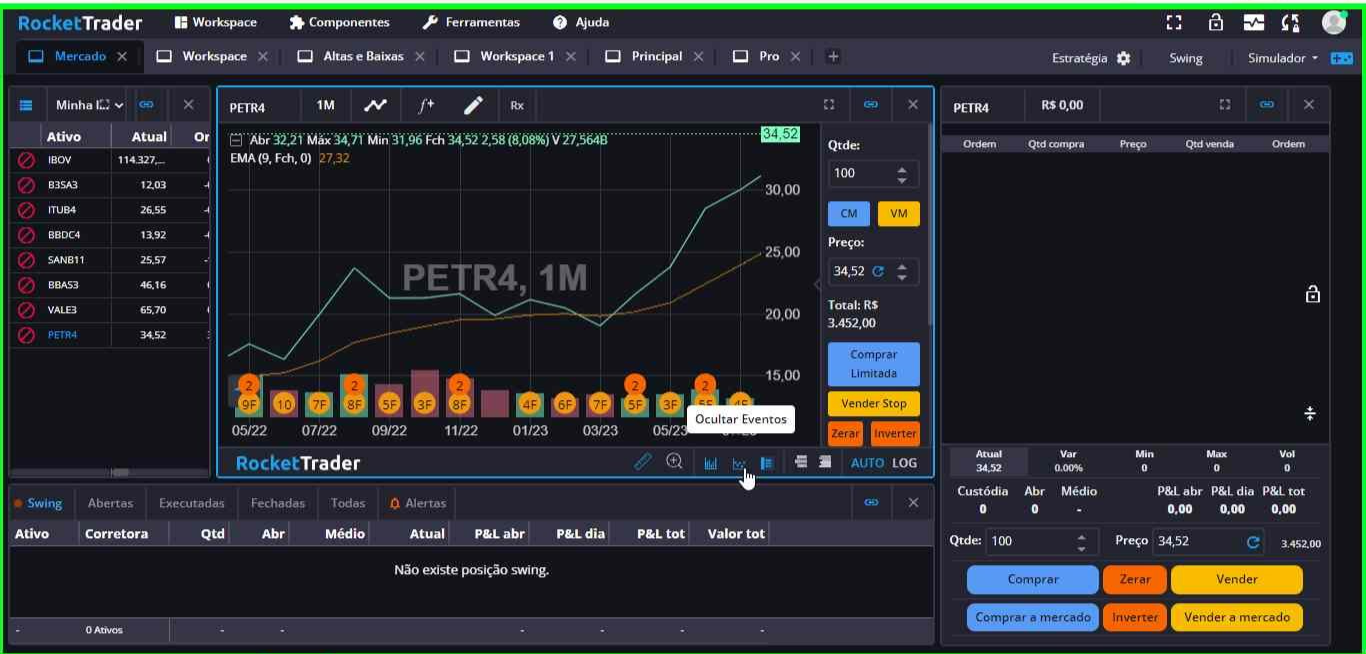Click the white stacked-lines icon beside LOG
Image resolution: width=1366 pixels, height=654 pixels.
[825, 462]
